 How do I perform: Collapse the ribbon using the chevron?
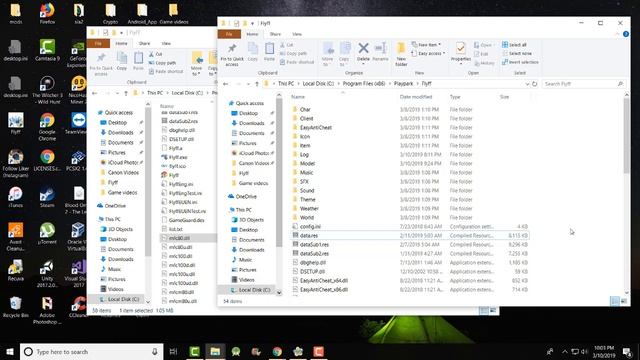pos(617,34)
